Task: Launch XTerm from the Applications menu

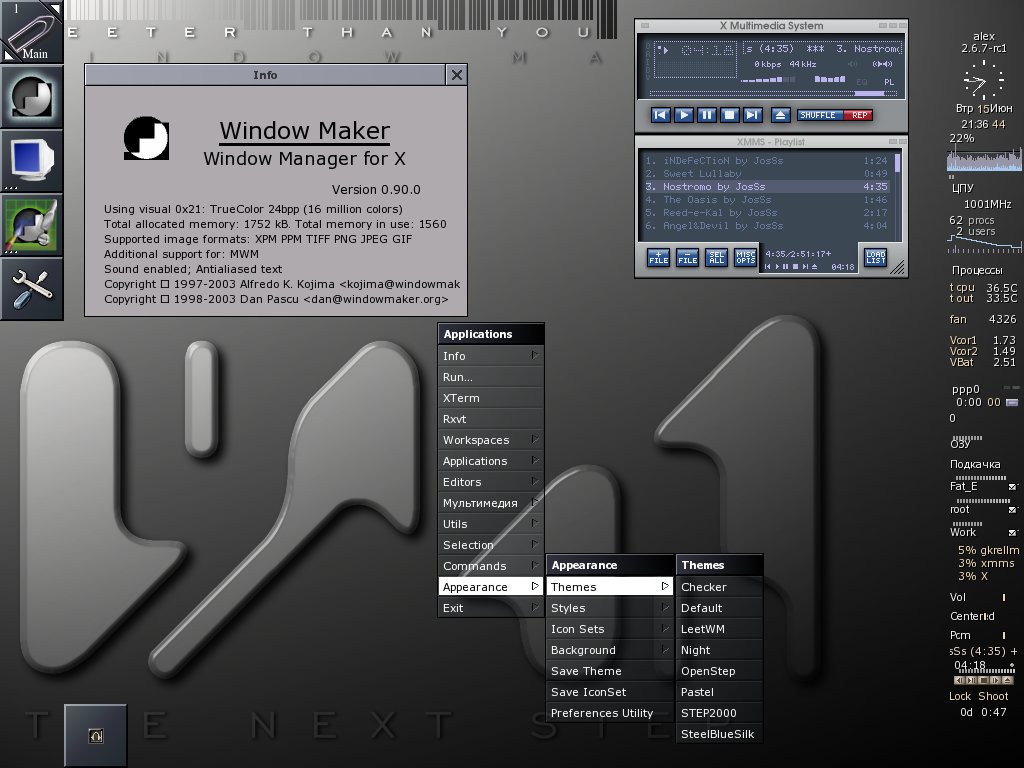Action: pyautogui.click(x=490, y=398)
